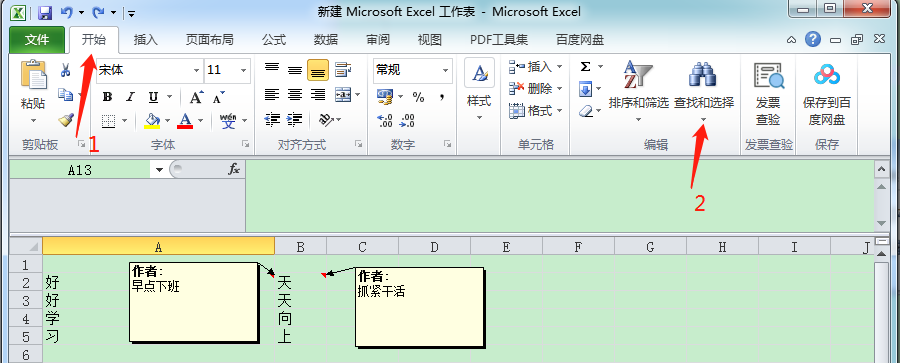Apply red font color A
This screenshot has height=363, width=900.
coord(185,120)
